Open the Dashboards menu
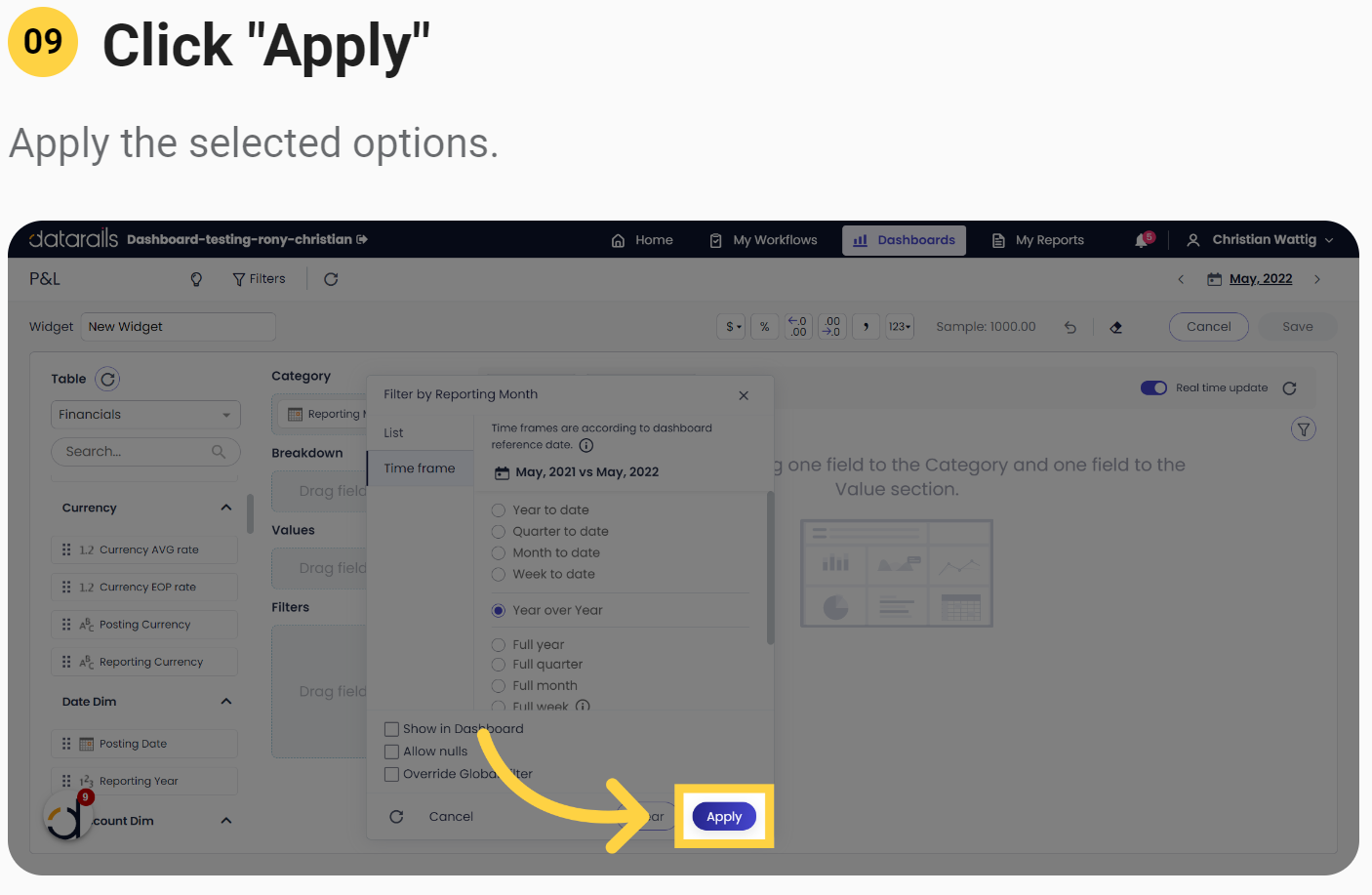1372x895 pixels. [904, 240]
